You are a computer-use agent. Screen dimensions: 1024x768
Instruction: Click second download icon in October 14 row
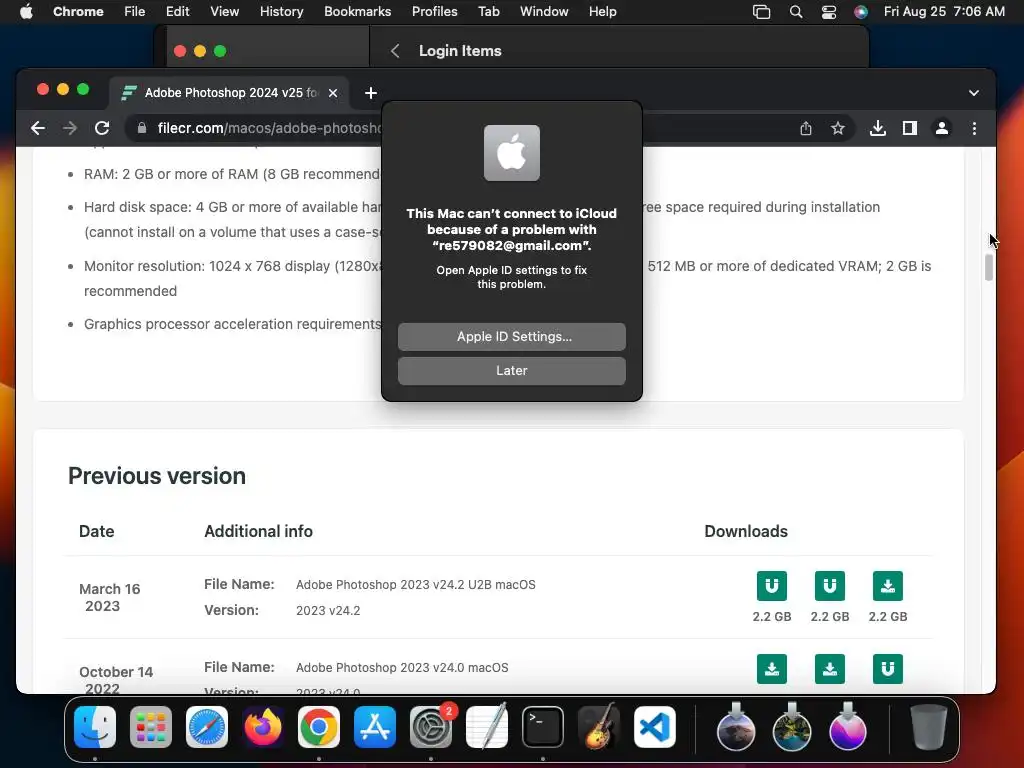829,669
